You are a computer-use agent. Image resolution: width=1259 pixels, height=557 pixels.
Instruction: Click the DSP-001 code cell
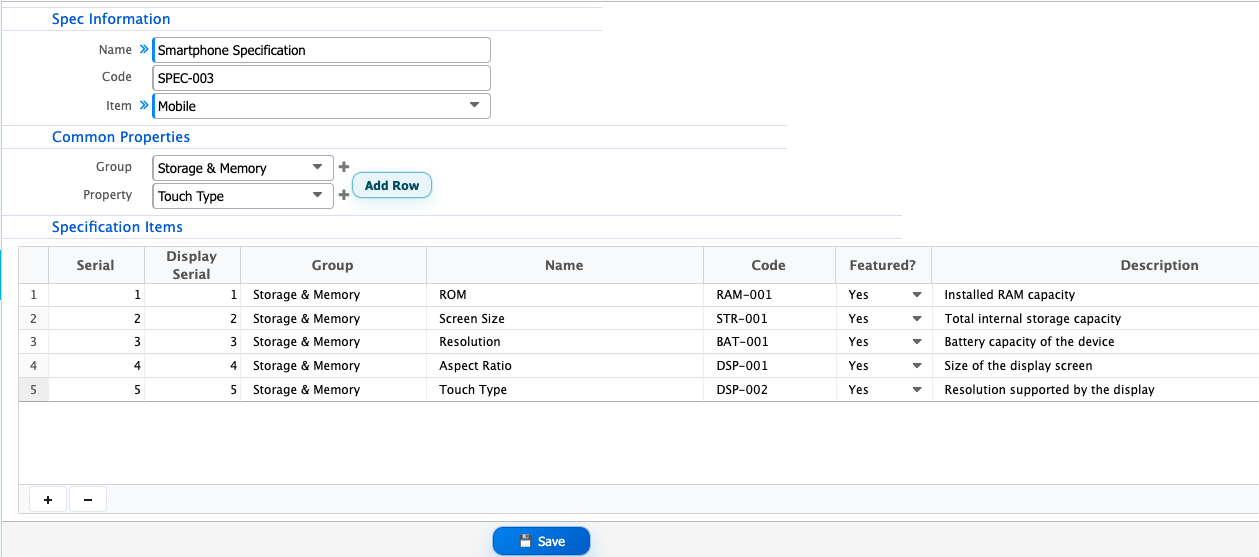coord(769,366)
